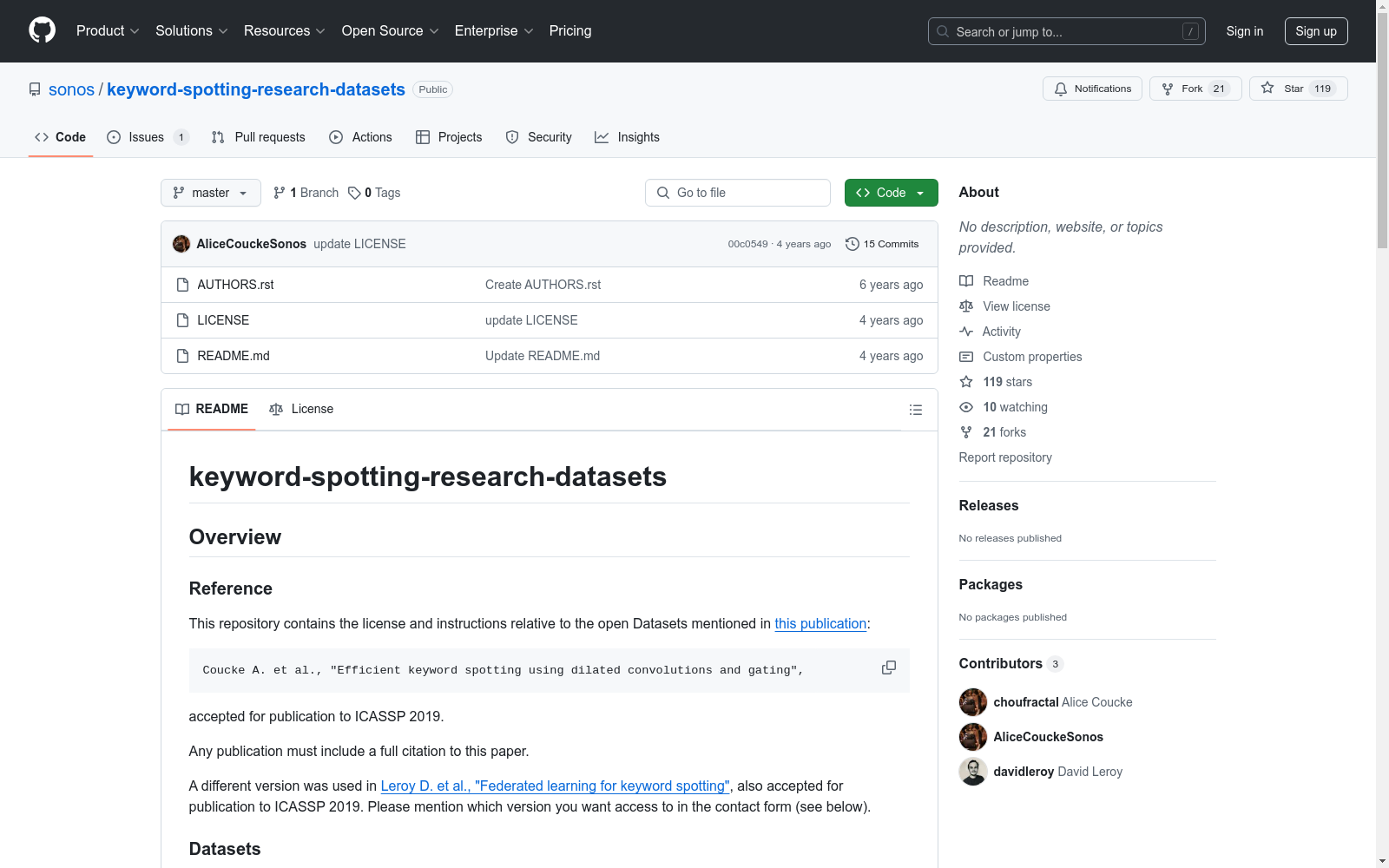
Task: Click the repository icon beside sonos
Action: click(x=35, y=89)
